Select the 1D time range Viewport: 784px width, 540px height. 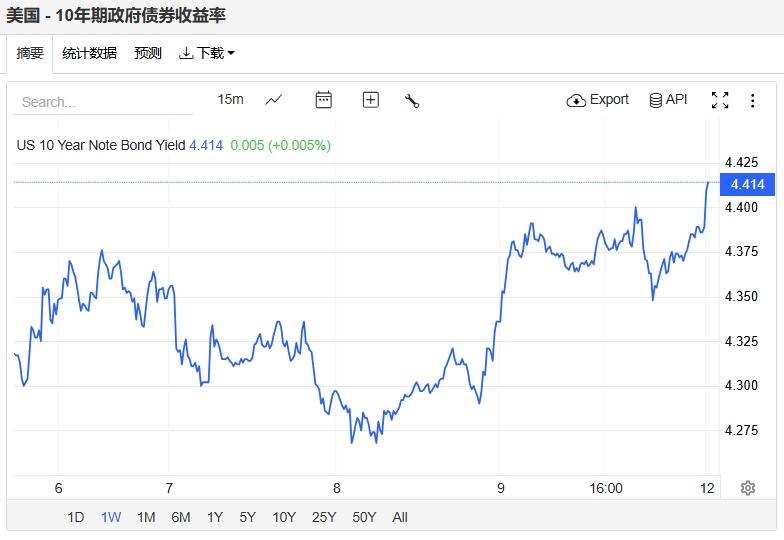point(76,517)
